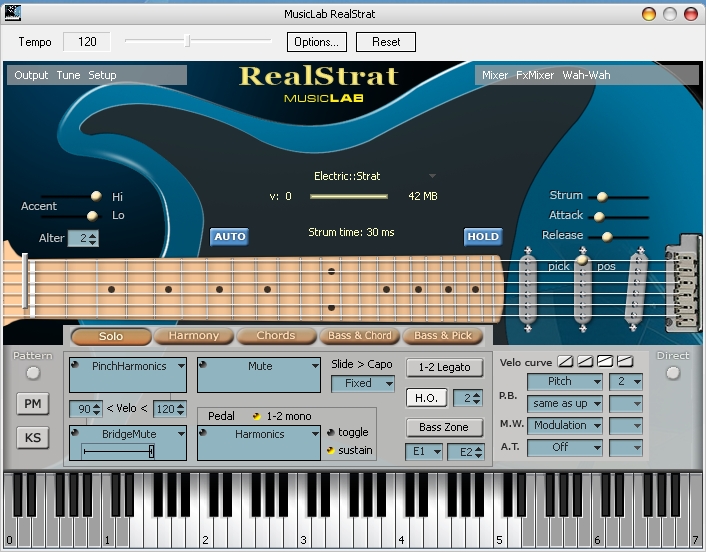Click the 1-2 Legato button
Screen dimensions: 706x552
click(x=444, y=367)
